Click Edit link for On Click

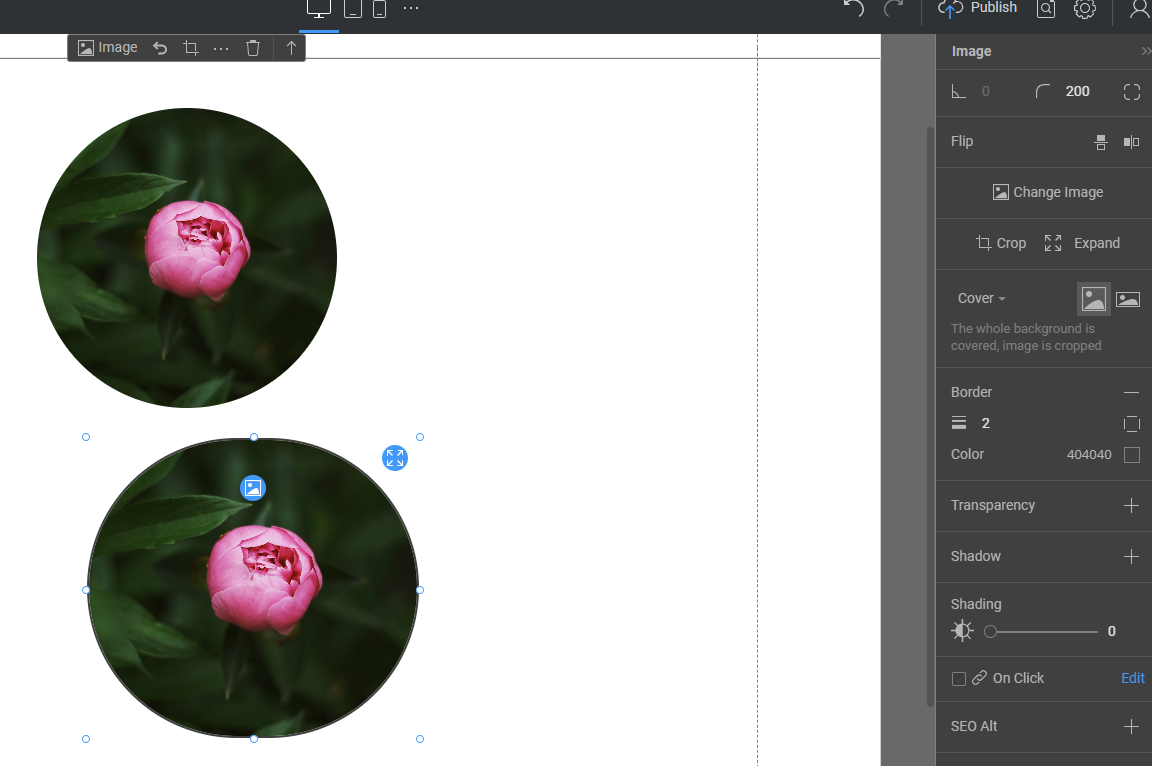[x=1132, y=679]
